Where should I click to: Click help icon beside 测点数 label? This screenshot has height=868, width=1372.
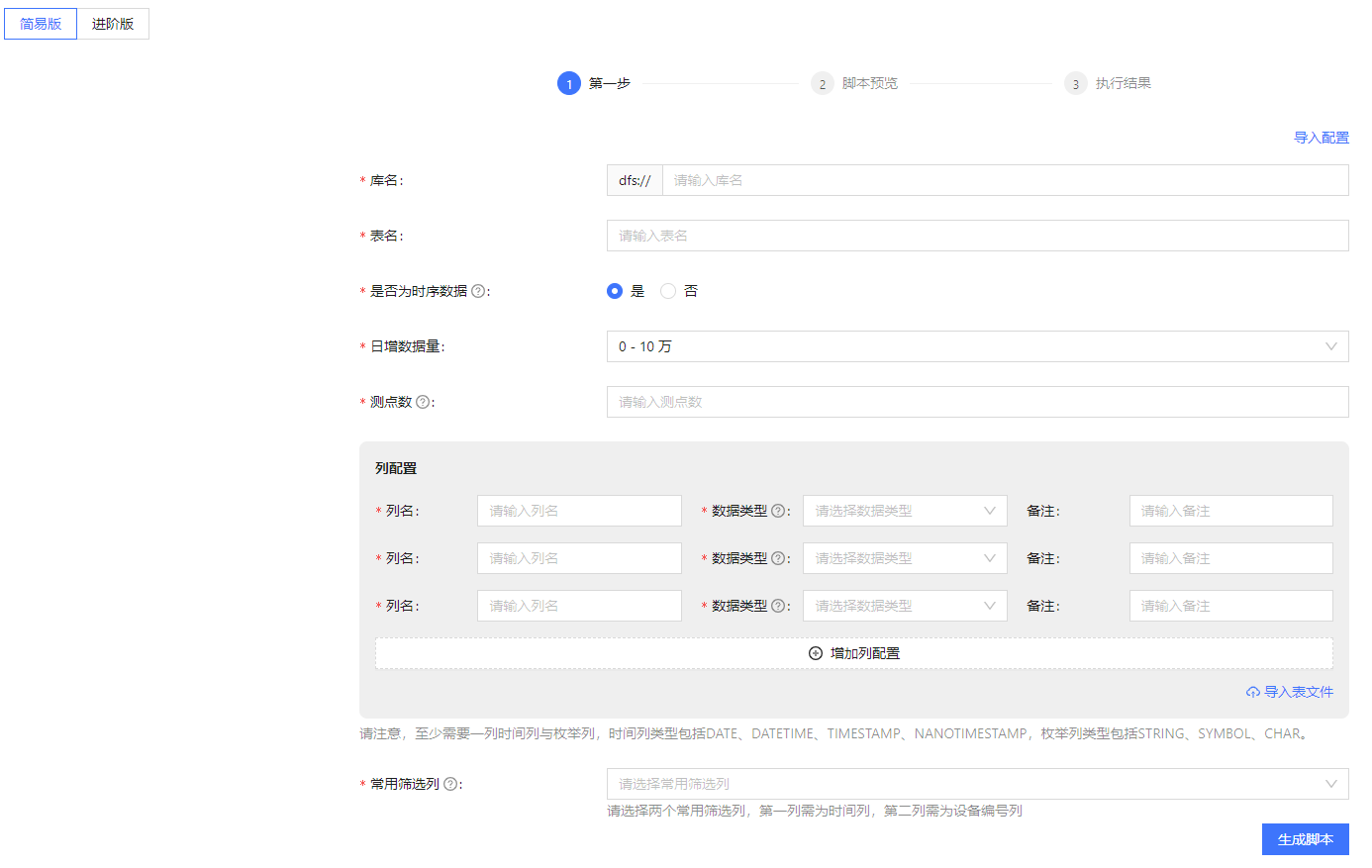(x=423, y=402)
